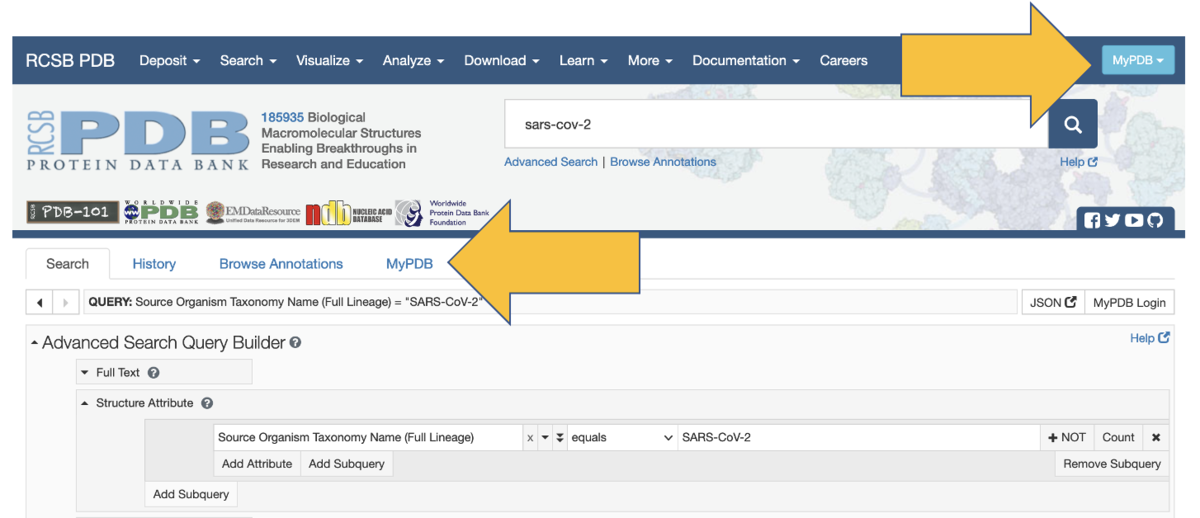Screen dimensions: 1200x518
Task: Open the PDB-101 logo link
Action: (73, 212)
